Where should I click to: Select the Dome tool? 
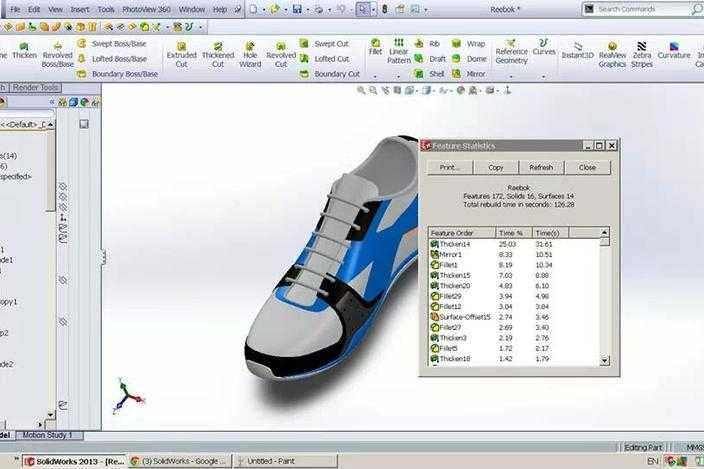click(x=469, y=59)
